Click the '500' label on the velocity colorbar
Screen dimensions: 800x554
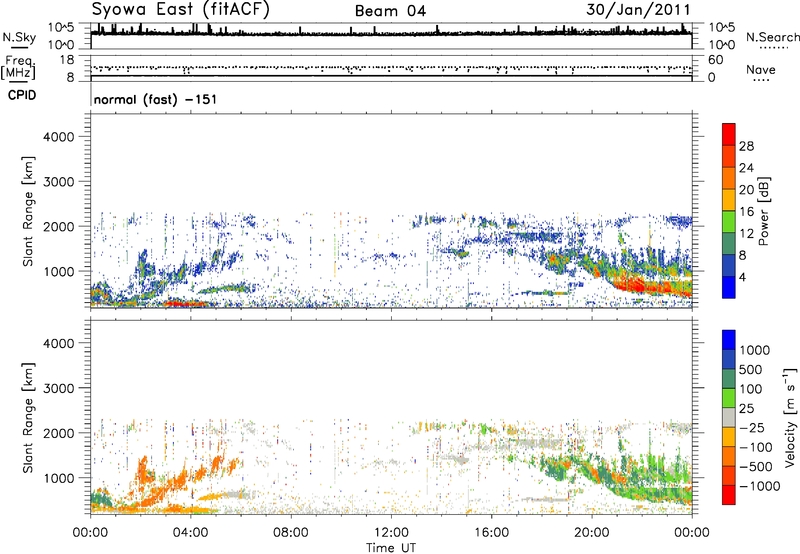(x=751, y=369)
